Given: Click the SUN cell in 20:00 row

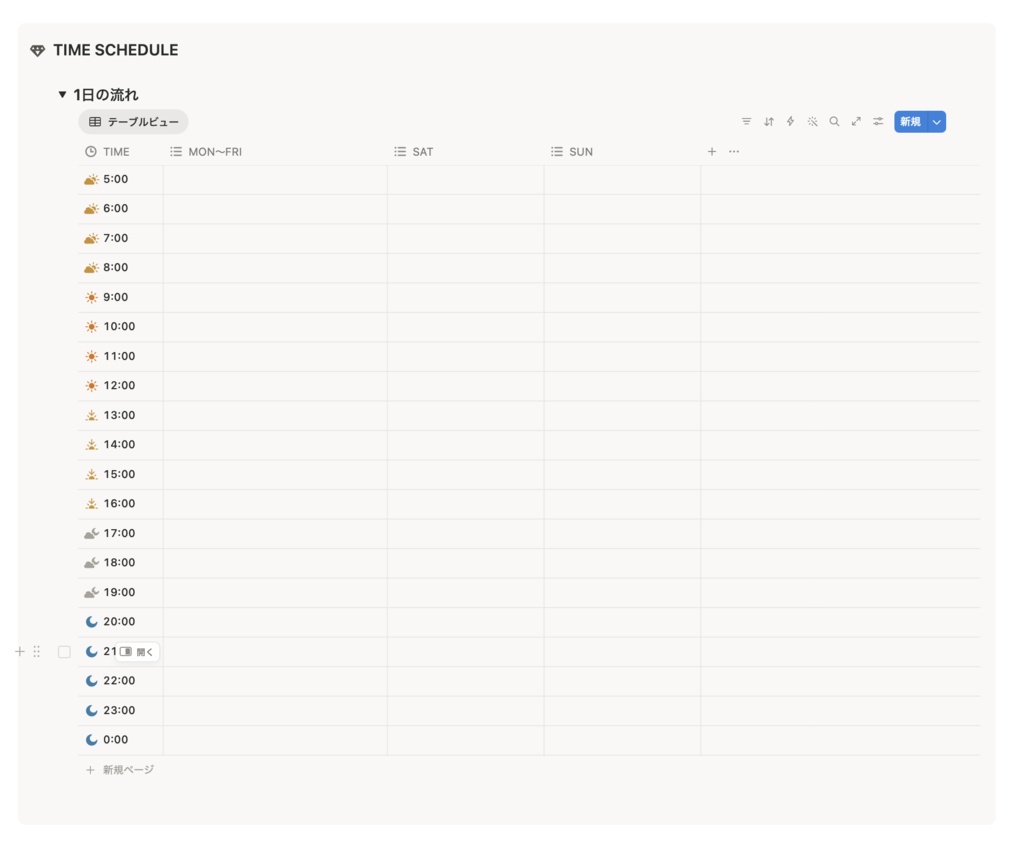Looking at the screenshot, I should pyautogui.click(x=622, y=623).
